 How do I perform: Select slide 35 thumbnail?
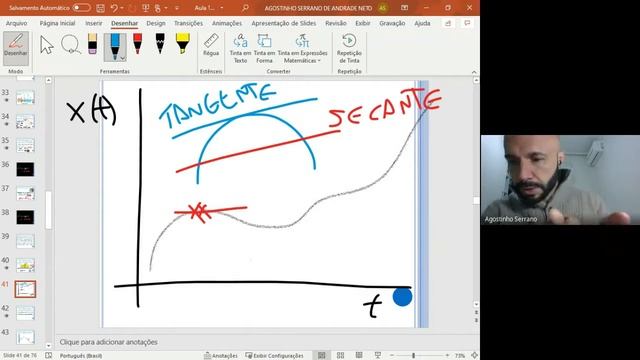pyautogui.click(x=25, y=145)
